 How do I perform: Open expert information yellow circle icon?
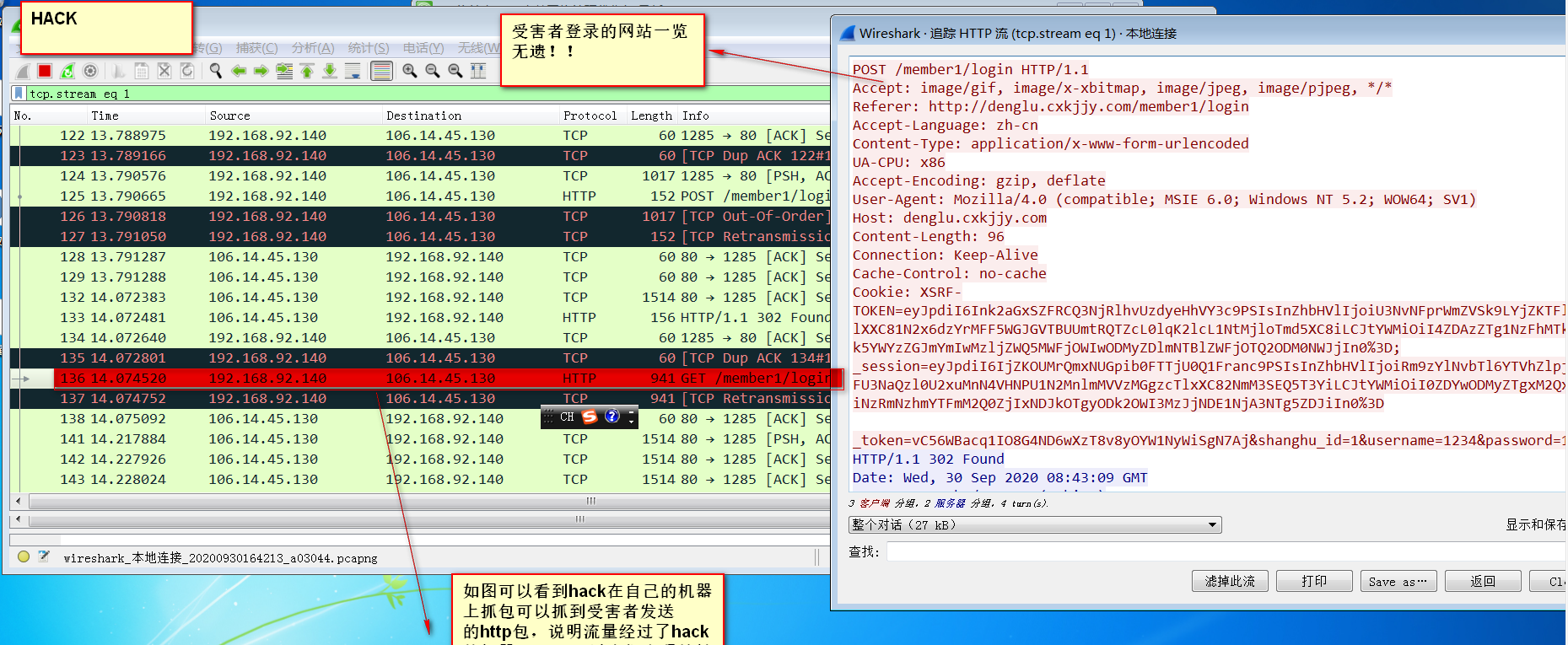23,556
